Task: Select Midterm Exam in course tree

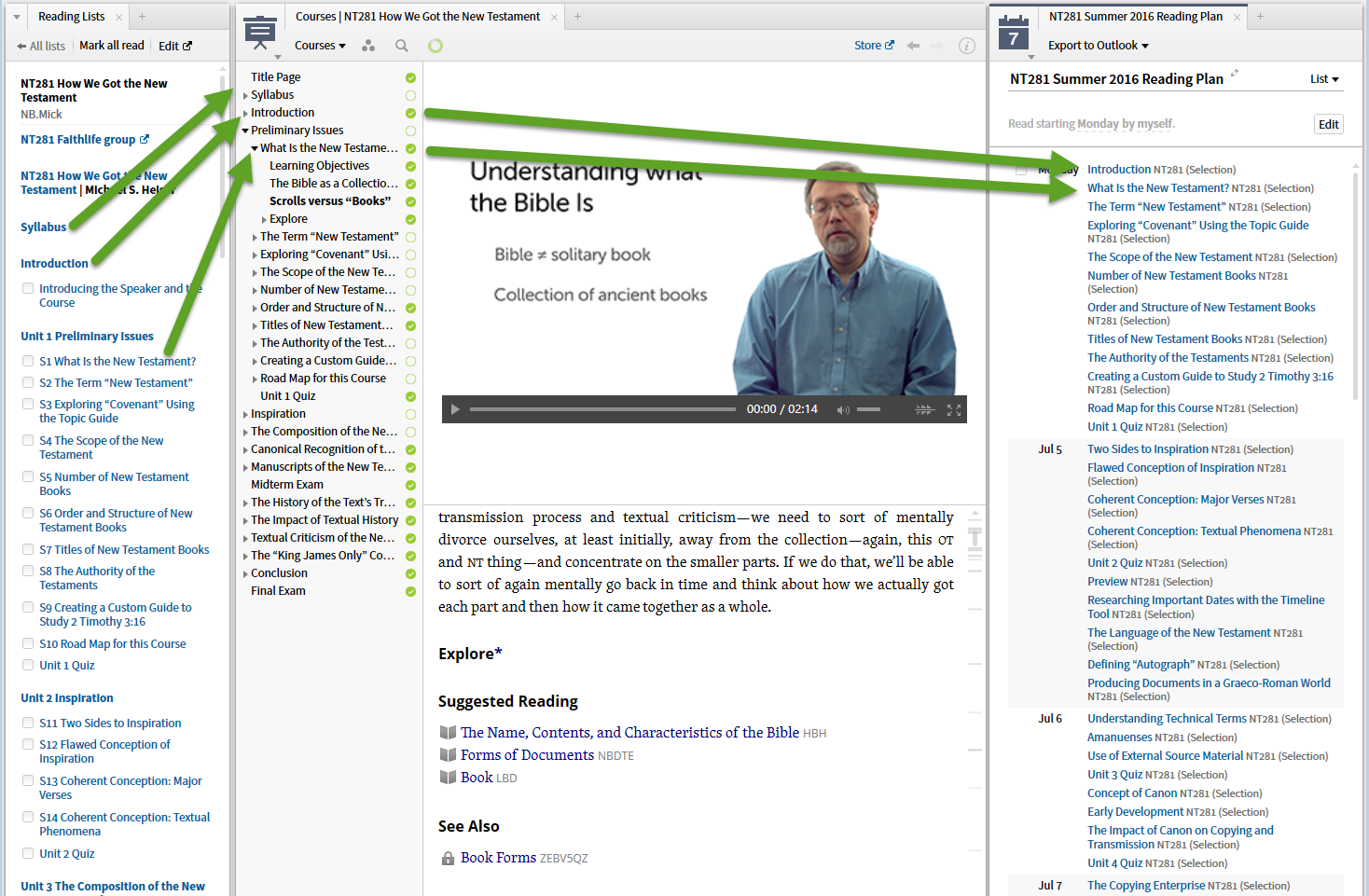Action: [x=287, y=485]
